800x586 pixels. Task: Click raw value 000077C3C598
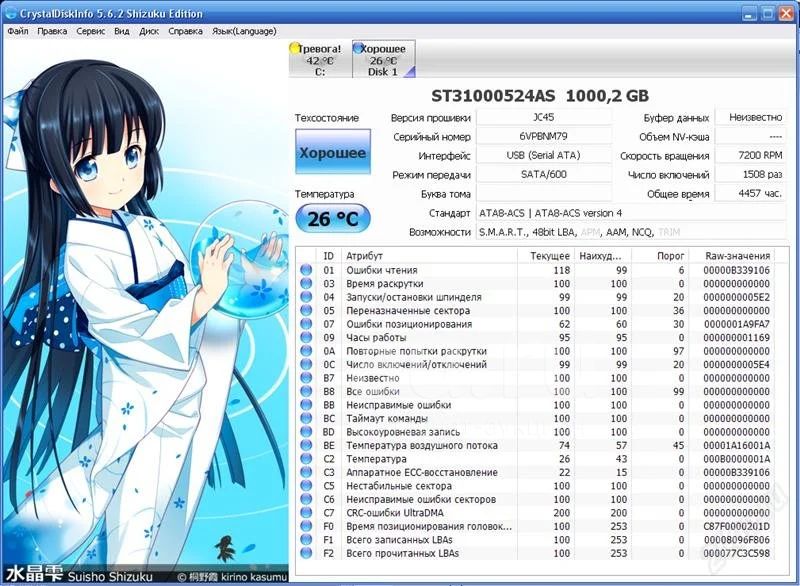pos(736,553)
